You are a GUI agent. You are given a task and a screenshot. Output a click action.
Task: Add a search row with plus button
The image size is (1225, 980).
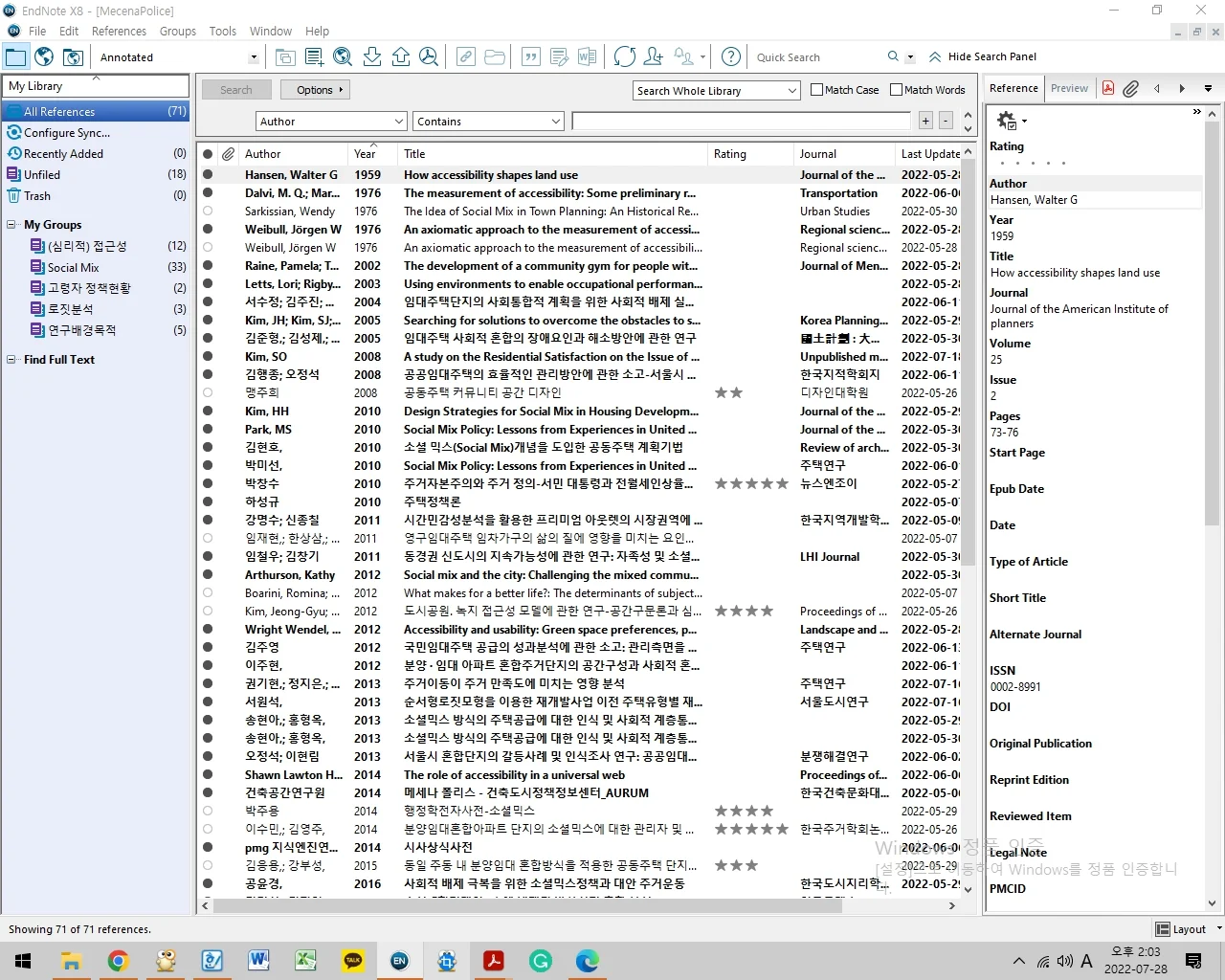925,121
